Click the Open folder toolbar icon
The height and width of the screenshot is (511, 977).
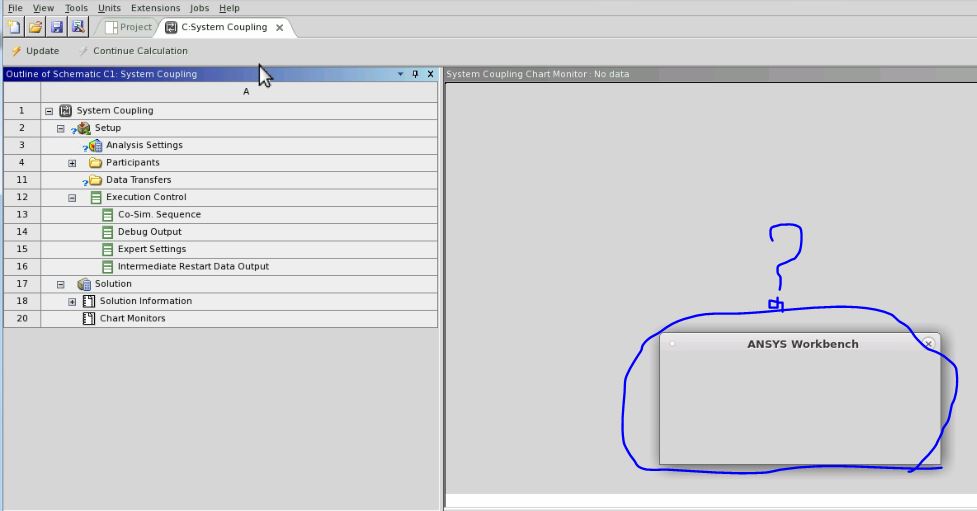click(x=36, y=27)
